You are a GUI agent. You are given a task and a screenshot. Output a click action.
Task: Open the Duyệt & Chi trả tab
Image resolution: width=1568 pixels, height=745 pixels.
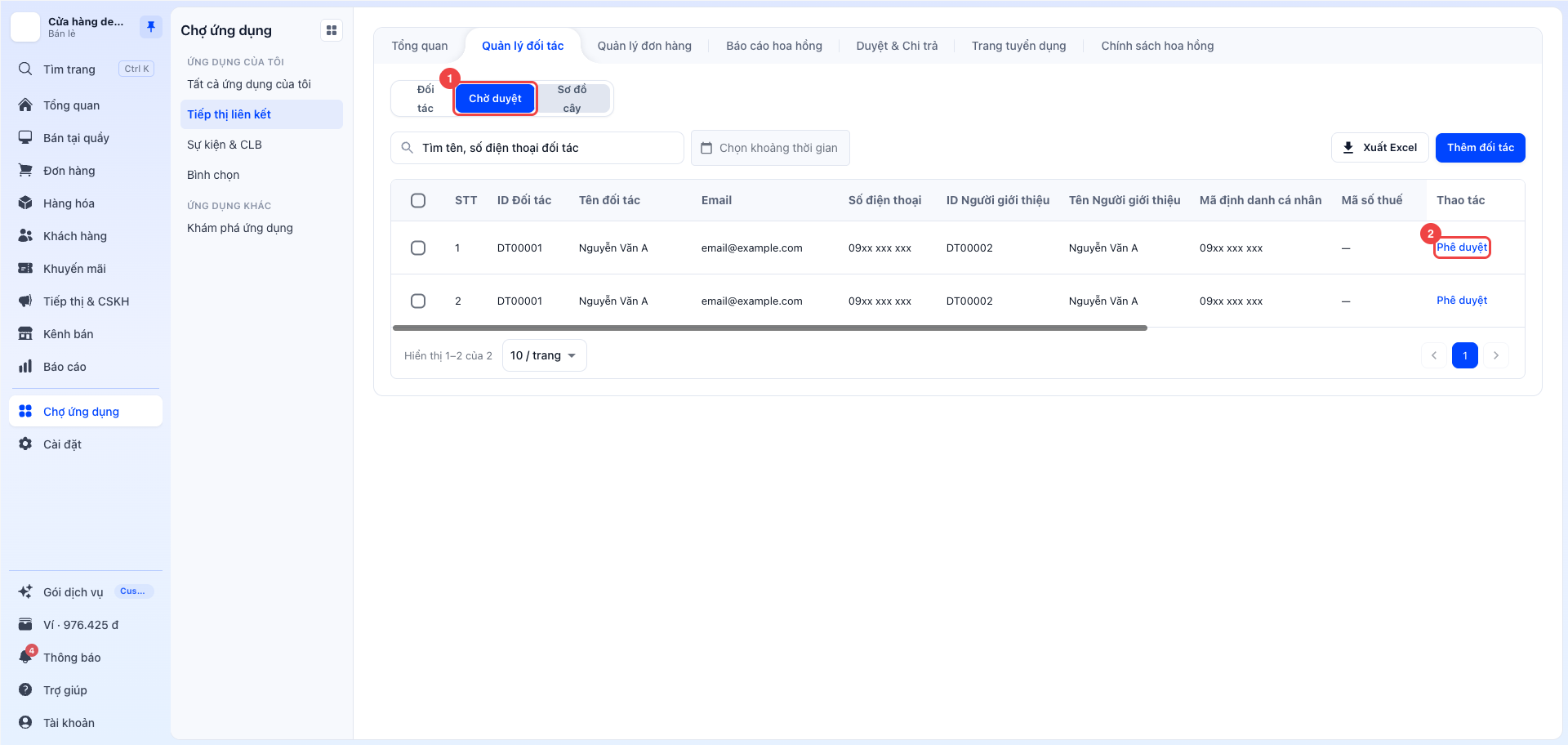[x=897, y=46]
